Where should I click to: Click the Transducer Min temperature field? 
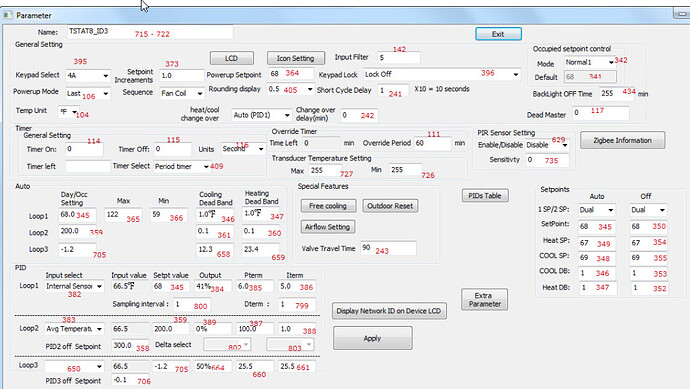(x=405, y=170)
